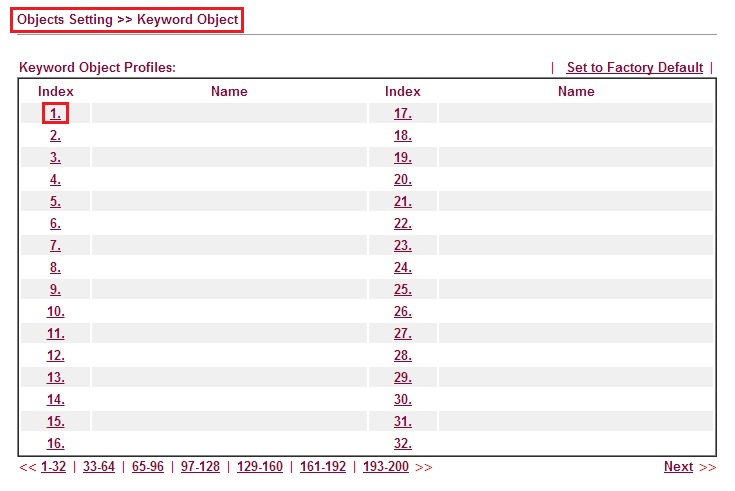The image size is (735, 491).
Task: Switch to profiles page 193-200
Action: coord(386,467)
